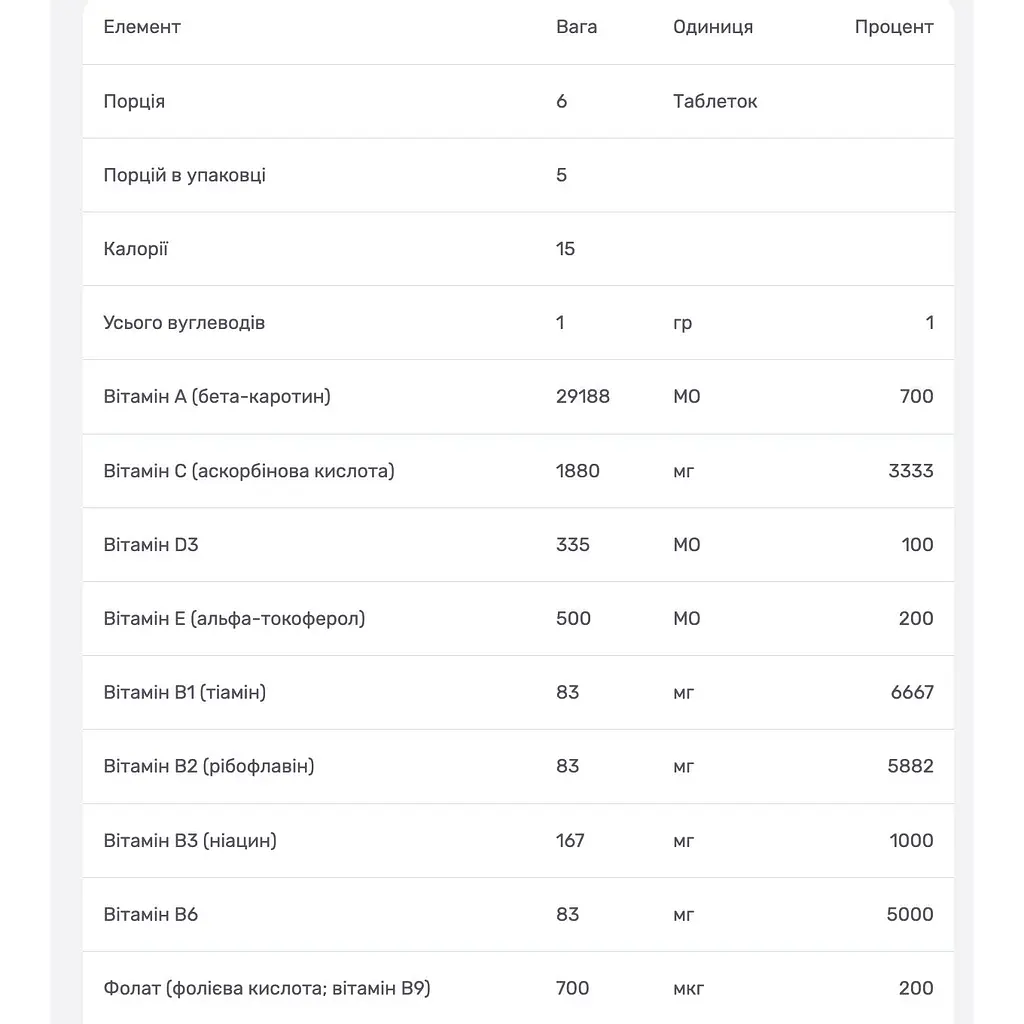
Task: Select Вітамін C (аскорбінова кислота) row
Action: coord(519,471)
